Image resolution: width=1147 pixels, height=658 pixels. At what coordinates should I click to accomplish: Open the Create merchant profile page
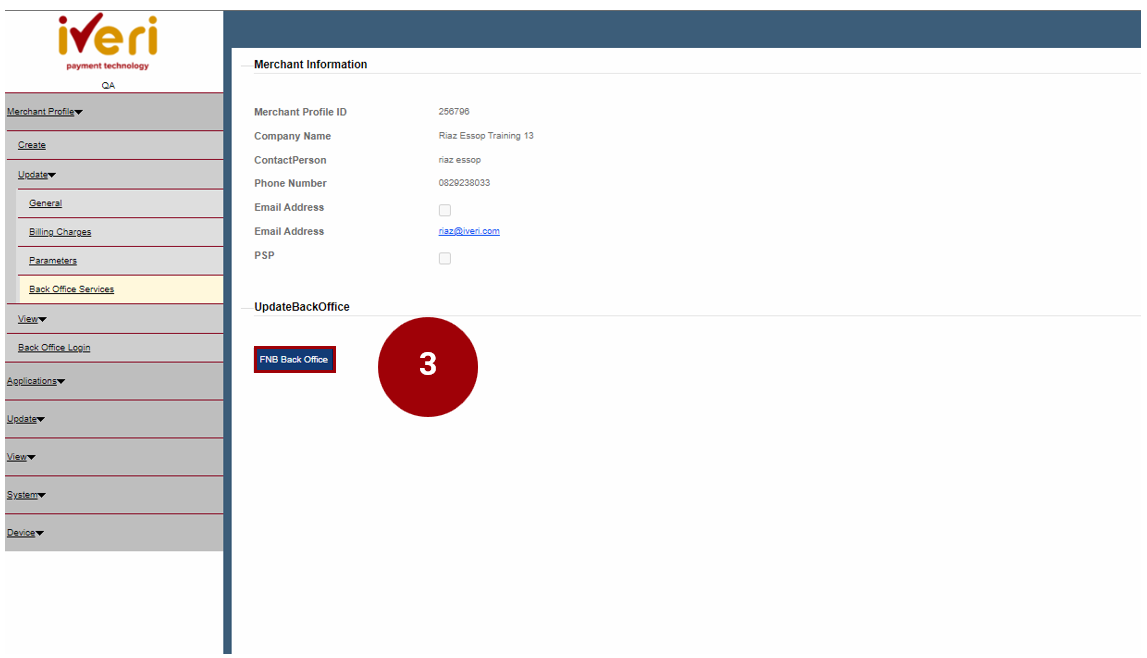pos(32,145)
